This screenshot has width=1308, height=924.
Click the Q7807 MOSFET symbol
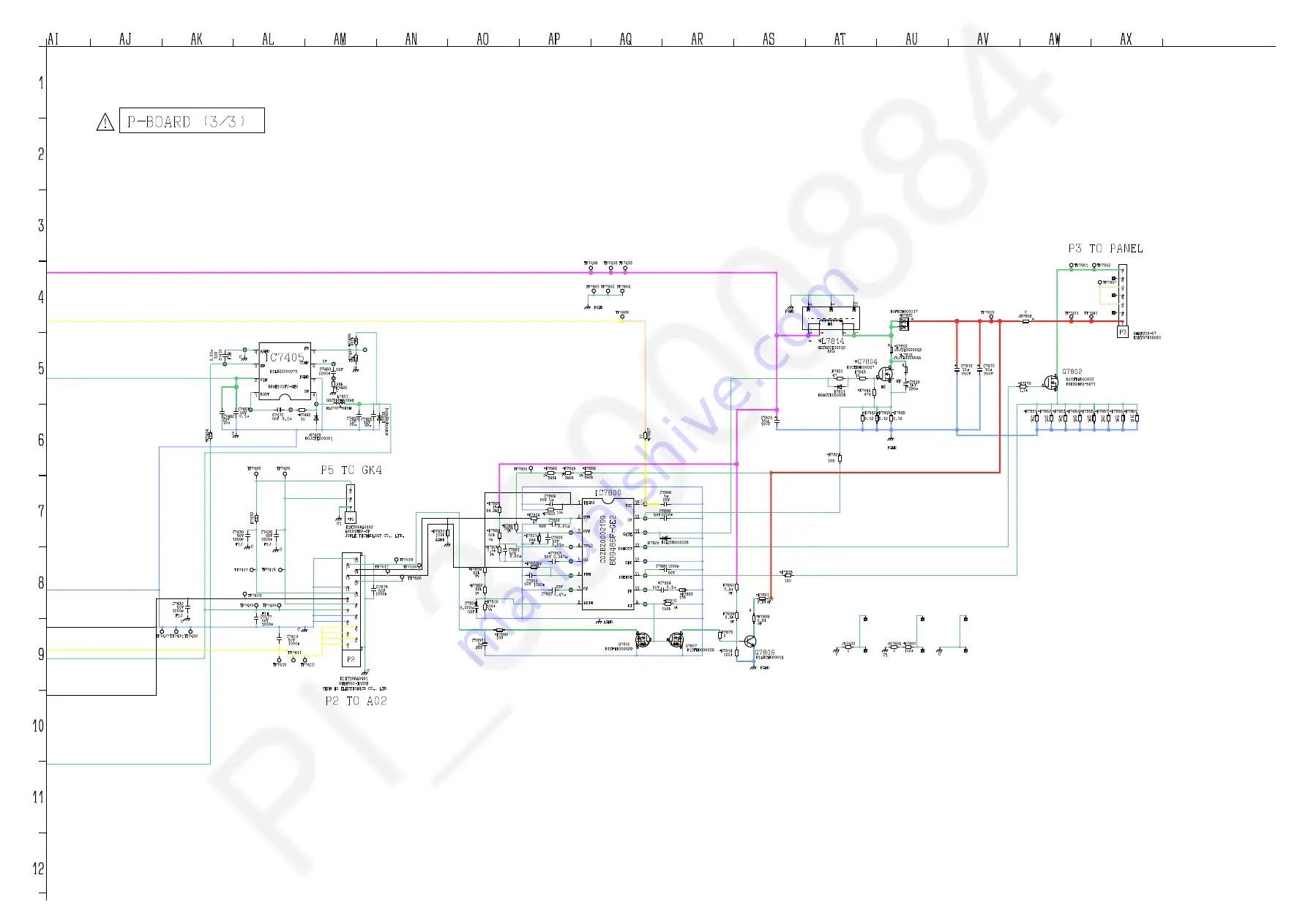point(676,639)
